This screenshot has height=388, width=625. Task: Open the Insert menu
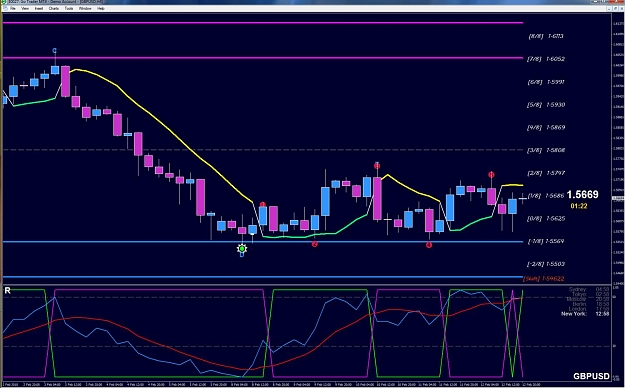39,8
